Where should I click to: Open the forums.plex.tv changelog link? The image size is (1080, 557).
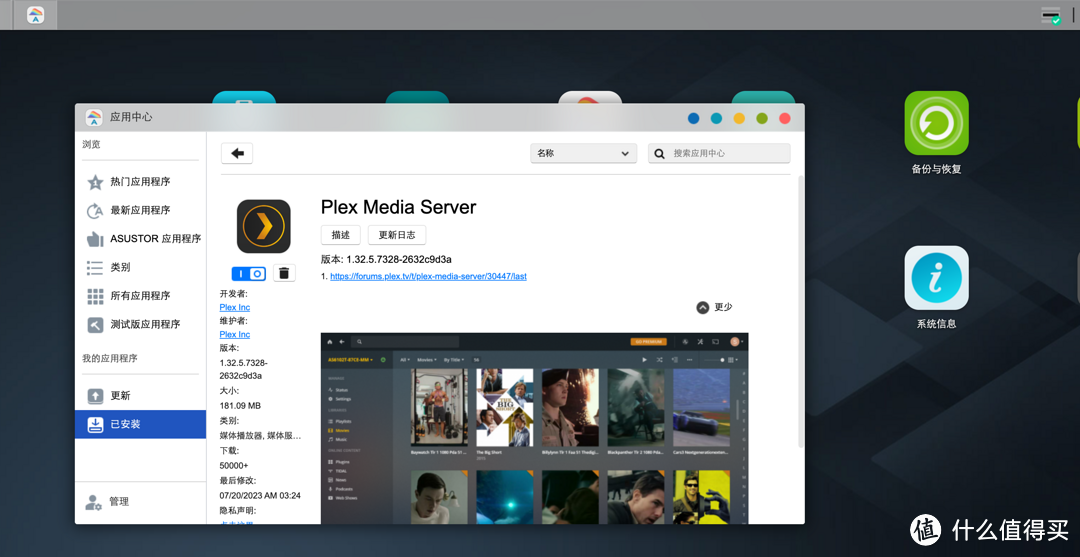(x=428, y=276)
